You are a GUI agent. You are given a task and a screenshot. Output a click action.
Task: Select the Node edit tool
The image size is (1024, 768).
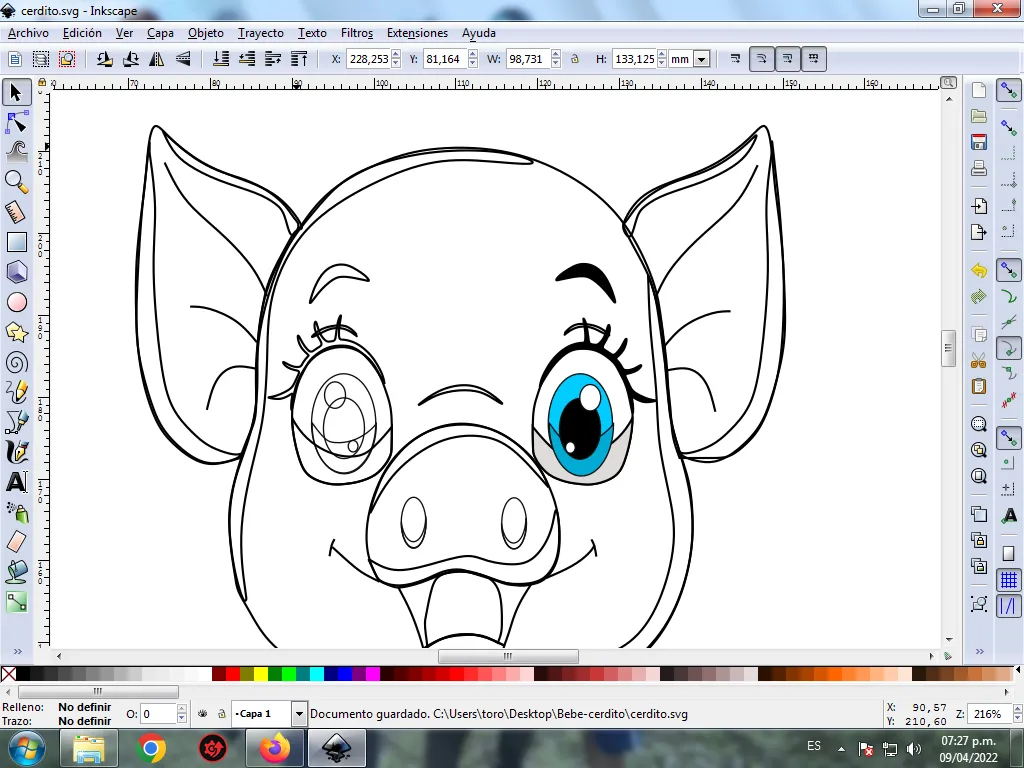16,123
